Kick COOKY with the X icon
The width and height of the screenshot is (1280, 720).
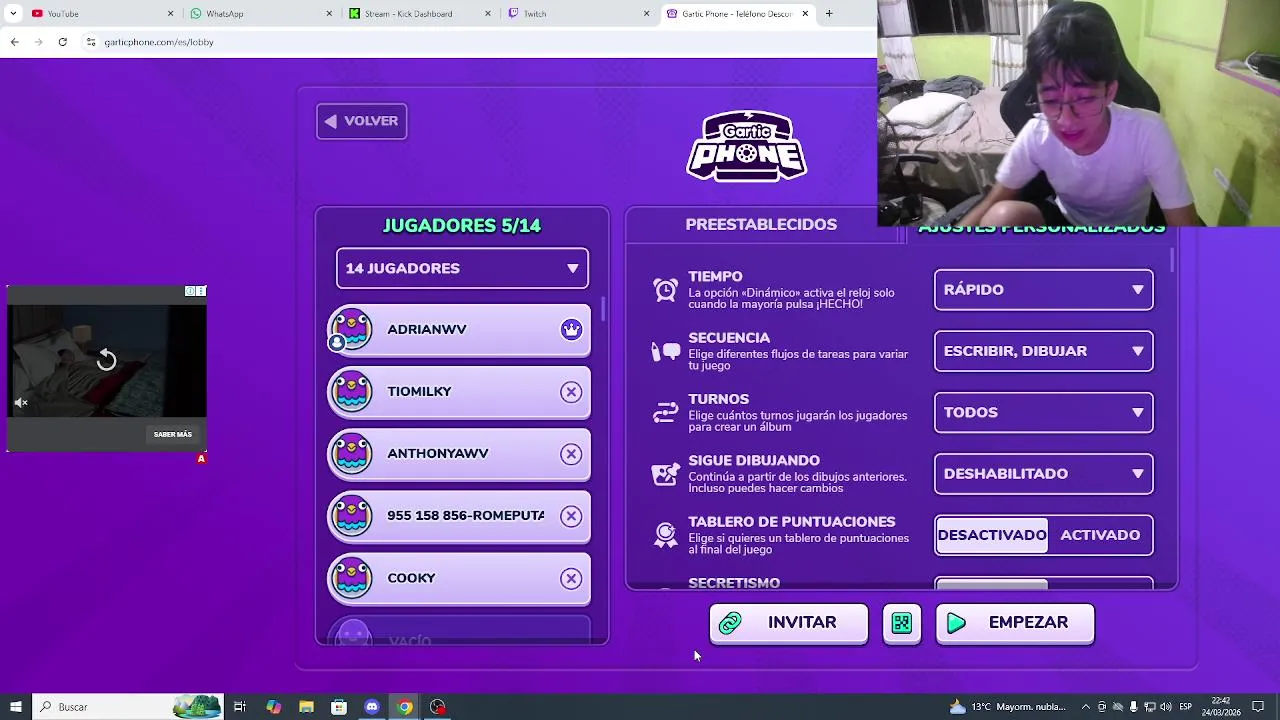tap(571, 578)
